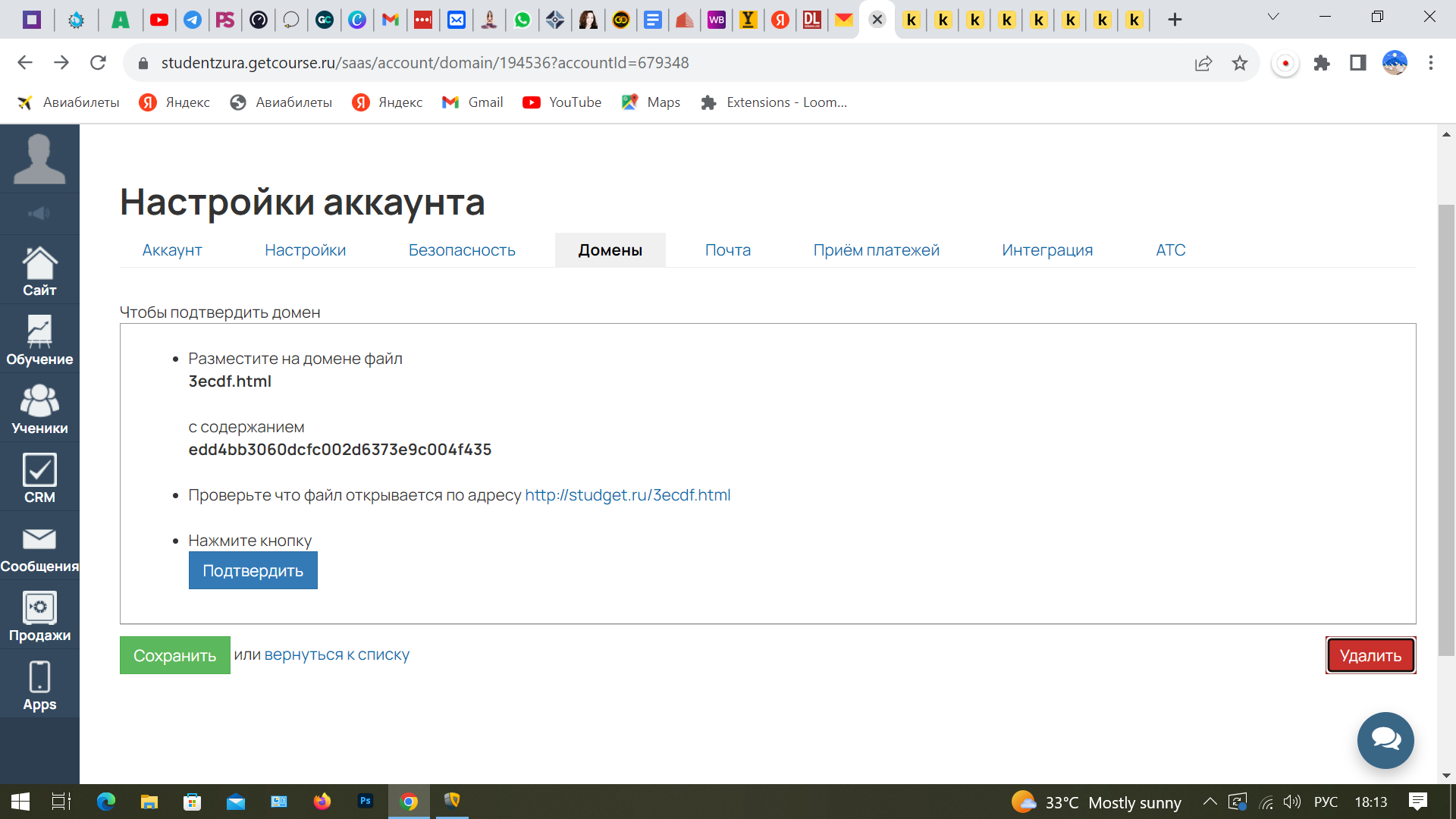Open Chrome three-dot menu
The height and width of the screenshot is (819, 1456).
coord(1430,63)
